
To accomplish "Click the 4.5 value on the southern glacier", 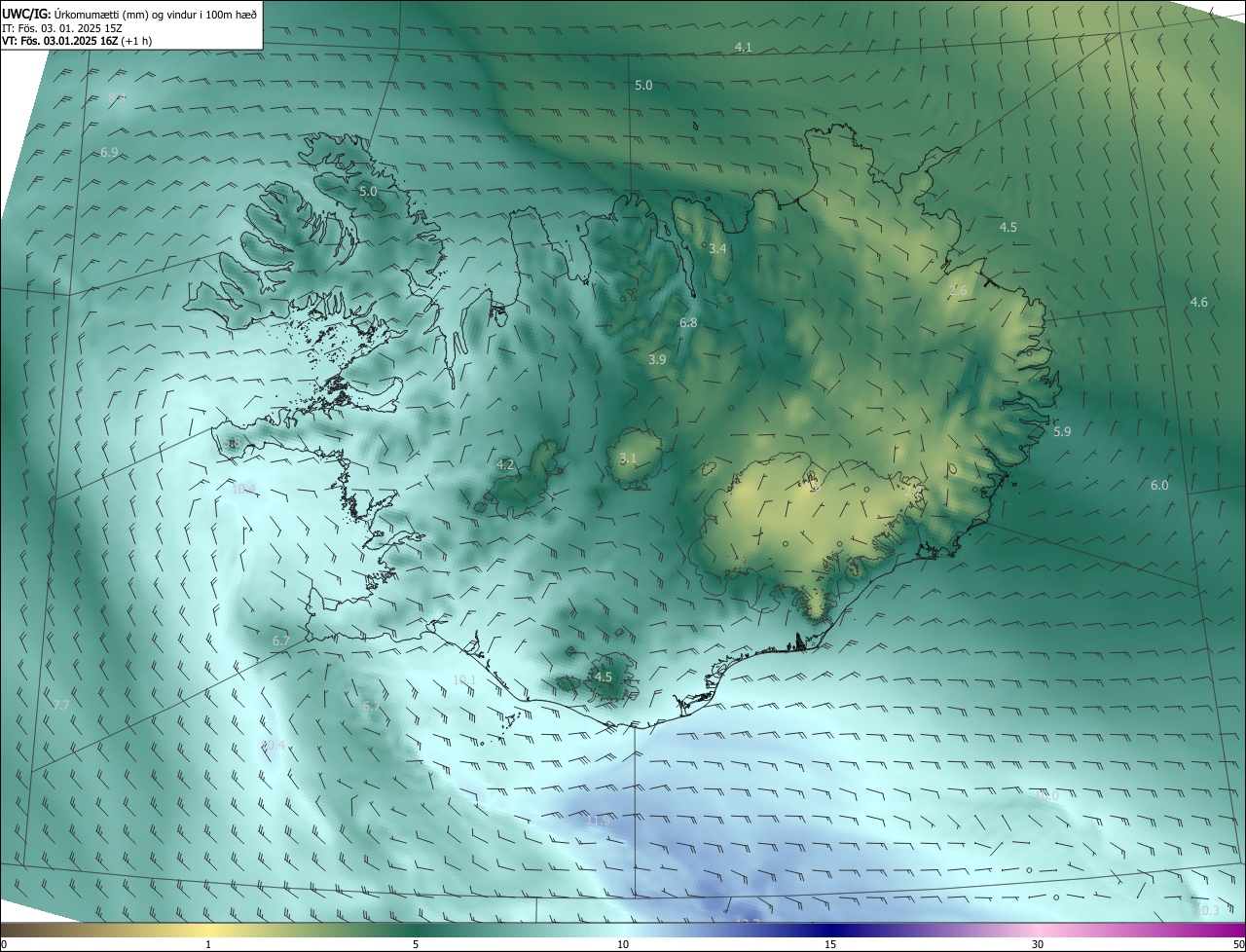I will click(x=604, y=677).
